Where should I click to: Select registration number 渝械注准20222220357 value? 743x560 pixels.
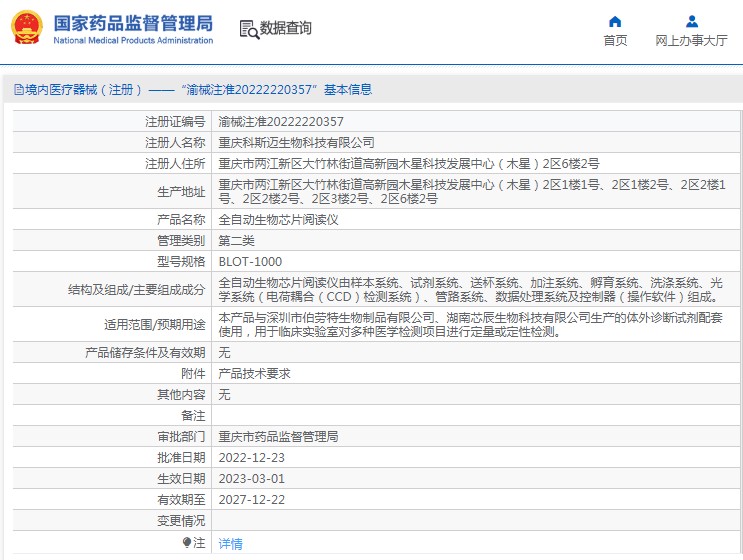pyautogui.click(x=281, y=122)
